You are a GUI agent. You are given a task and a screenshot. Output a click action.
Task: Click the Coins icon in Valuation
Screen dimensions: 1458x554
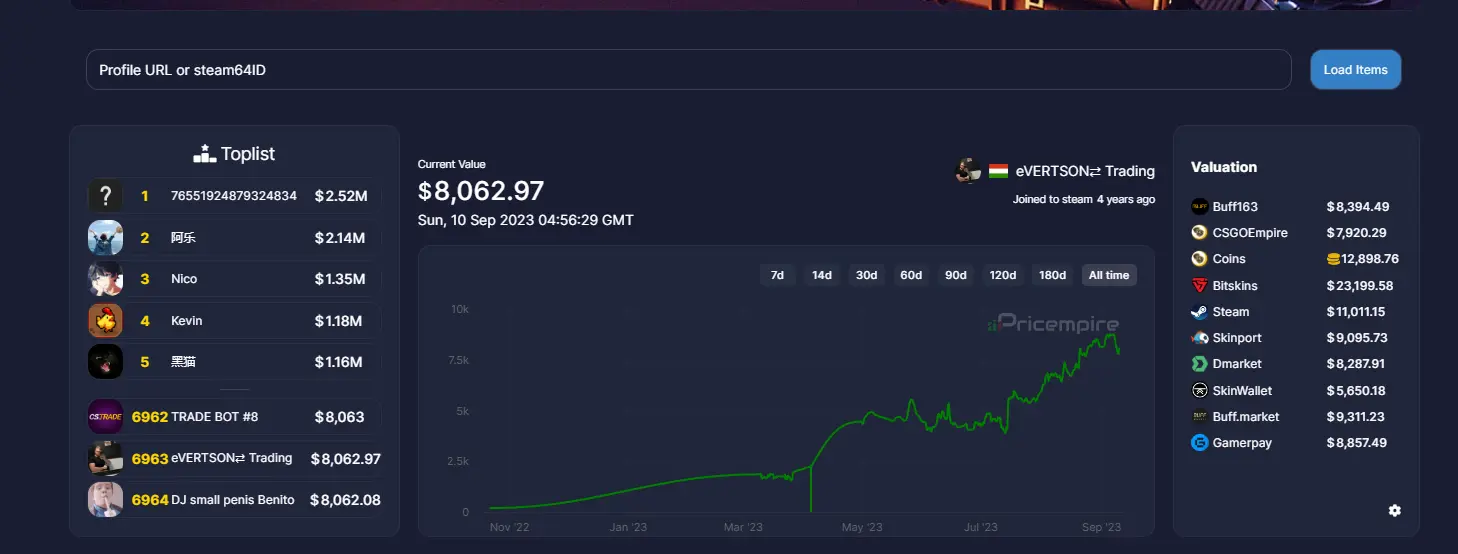click(1200, 259)
